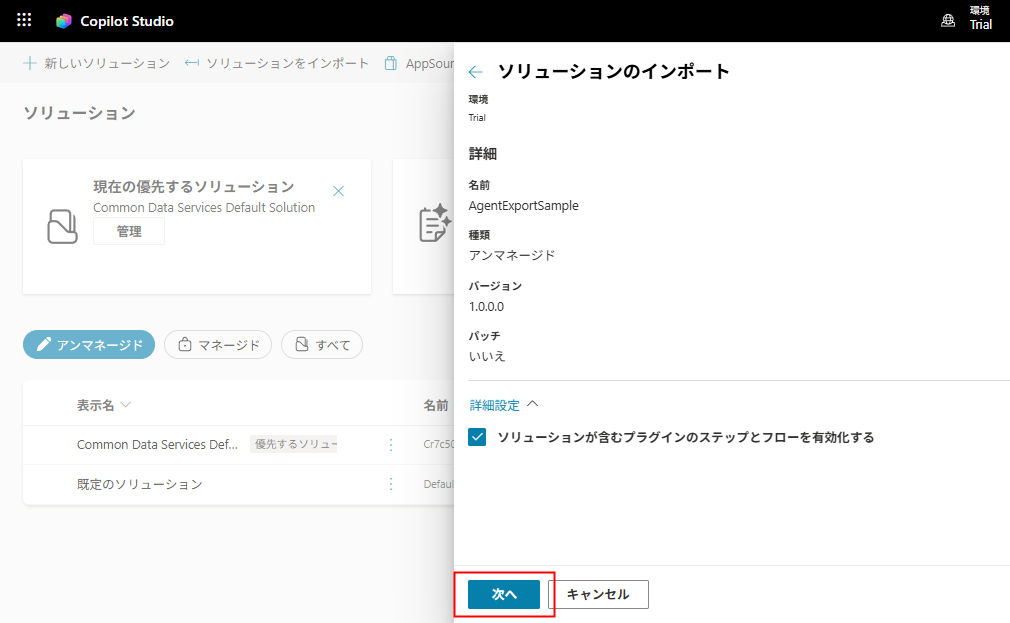1010x623 pixels.
Task: Click ソリューションをインポート in the command bar
Action: pyautogui.click(x=277, y=63)
